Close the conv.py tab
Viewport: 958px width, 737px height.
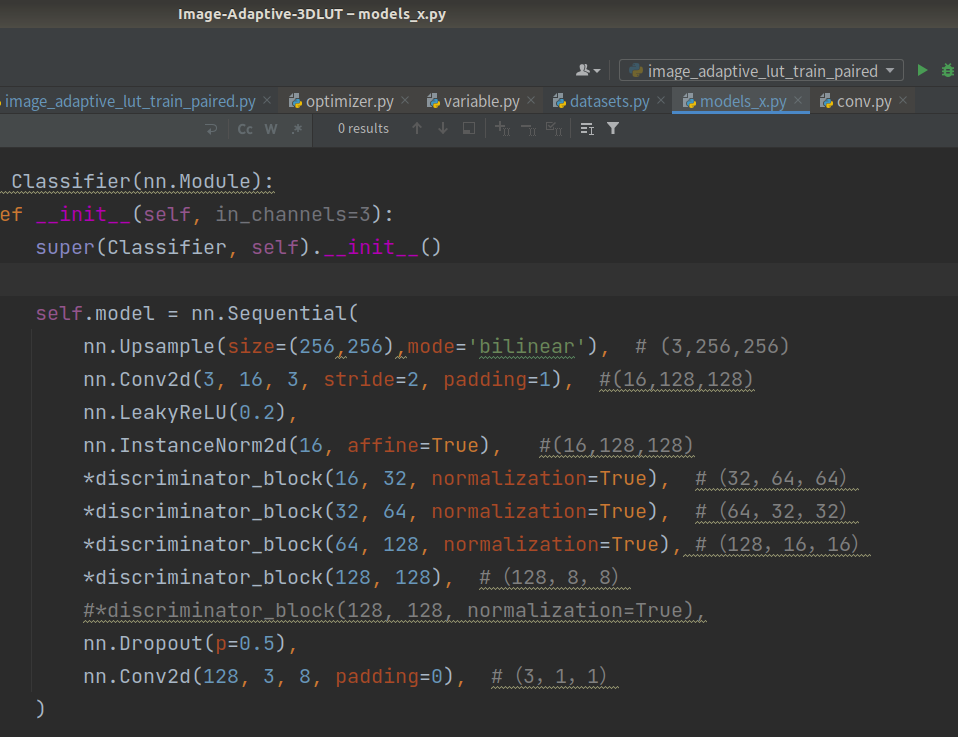click(903, 100)
